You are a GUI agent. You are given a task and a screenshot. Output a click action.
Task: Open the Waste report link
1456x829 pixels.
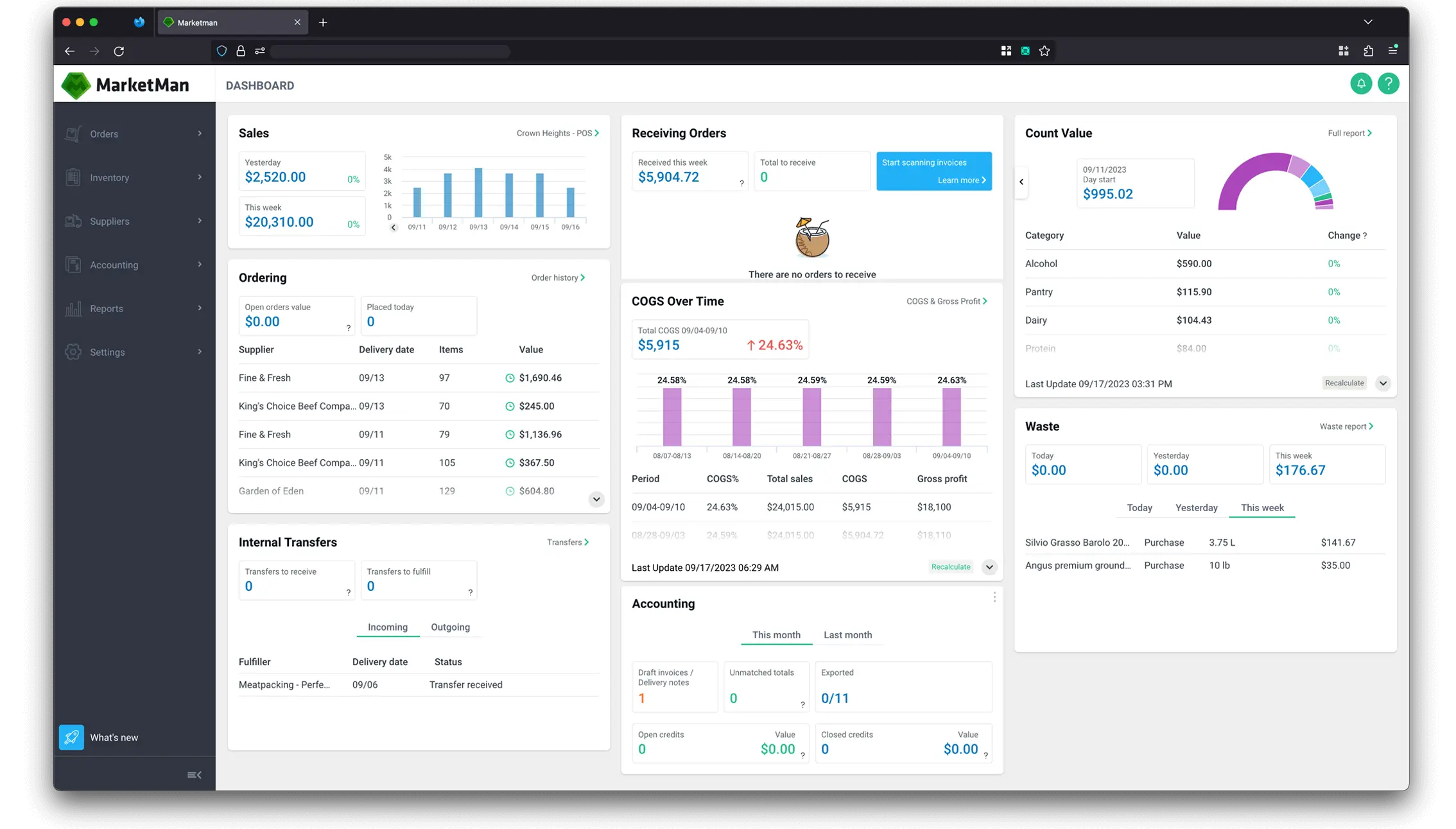point(1346,426)
